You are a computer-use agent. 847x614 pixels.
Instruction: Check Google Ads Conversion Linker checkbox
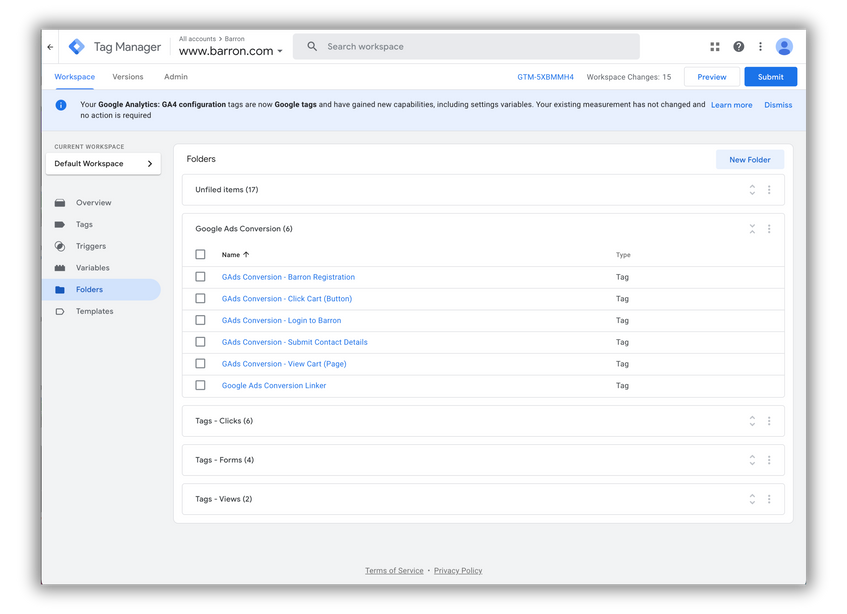click(200, 386)
